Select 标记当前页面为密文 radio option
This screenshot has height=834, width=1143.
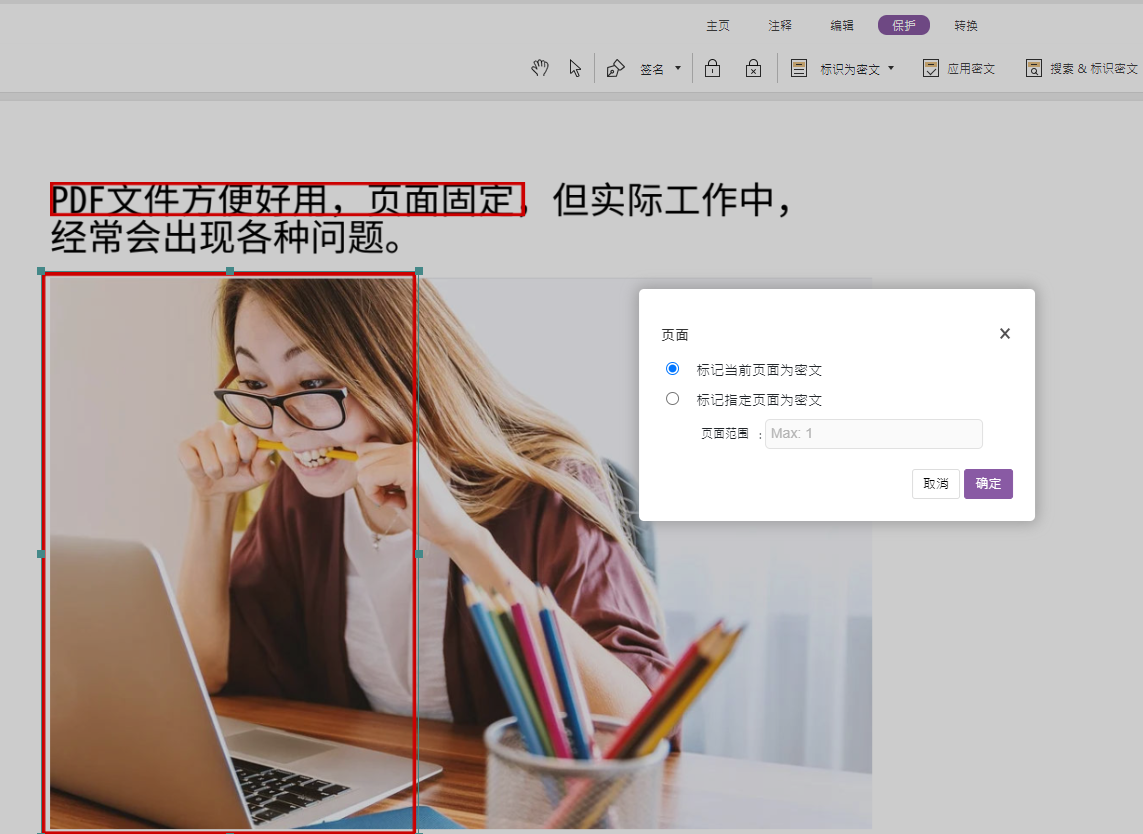672,368
